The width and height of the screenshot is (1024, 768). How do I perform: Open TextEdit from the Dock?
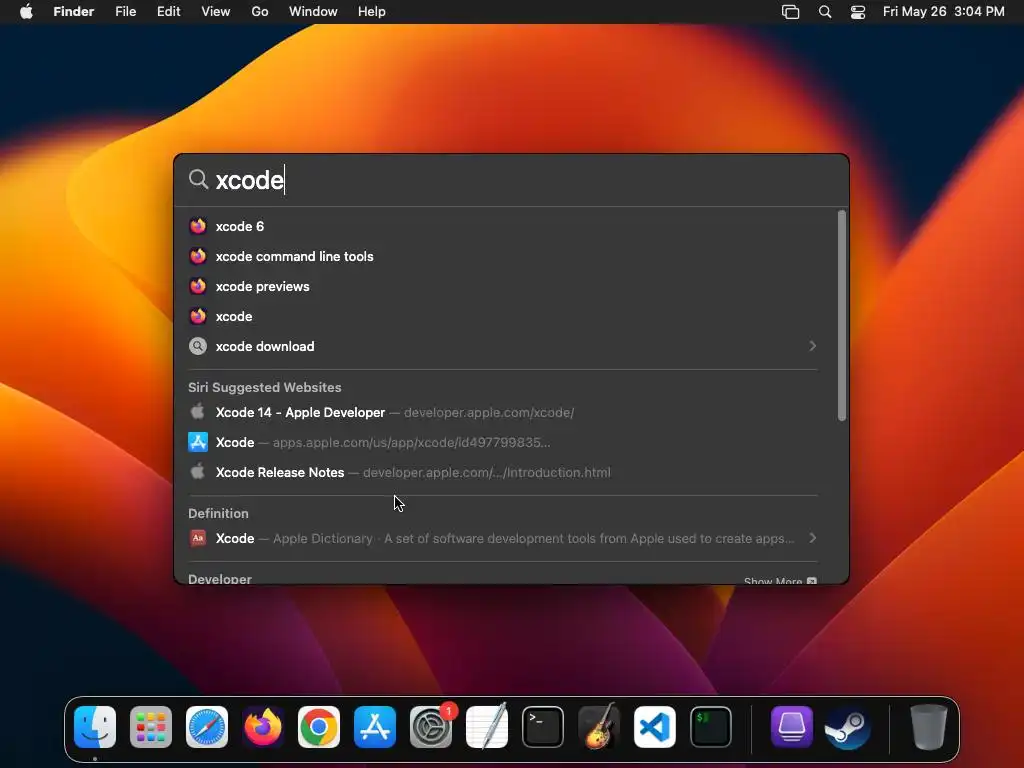[487, 727]
